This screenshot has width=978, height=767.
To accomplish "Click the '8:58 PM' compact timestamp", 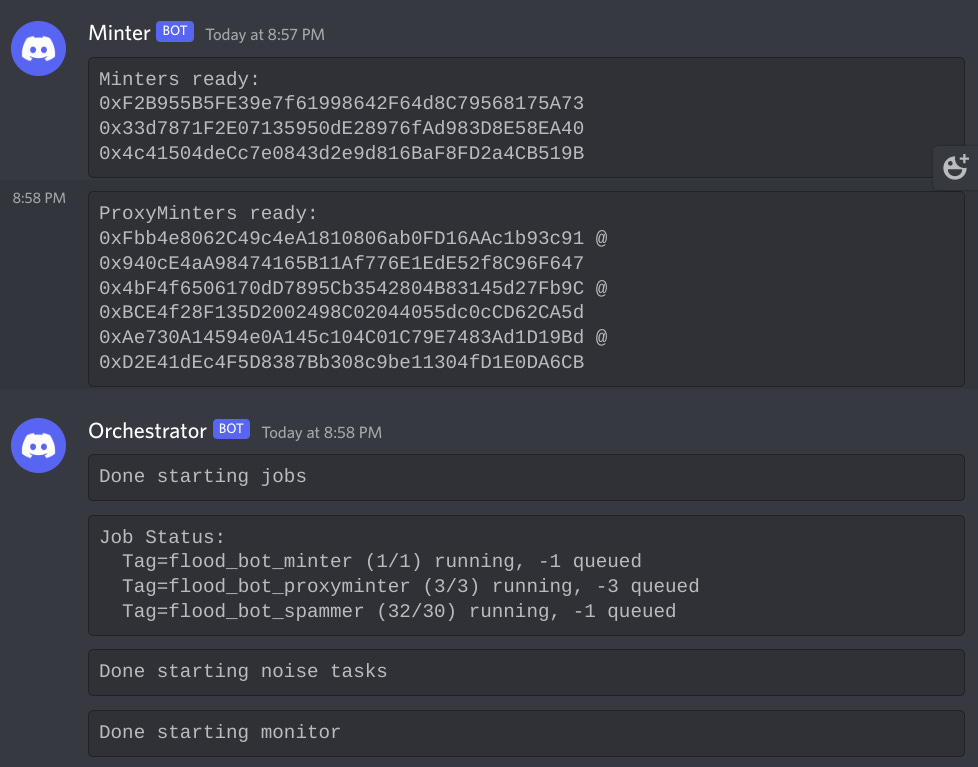I will [39, 198].
